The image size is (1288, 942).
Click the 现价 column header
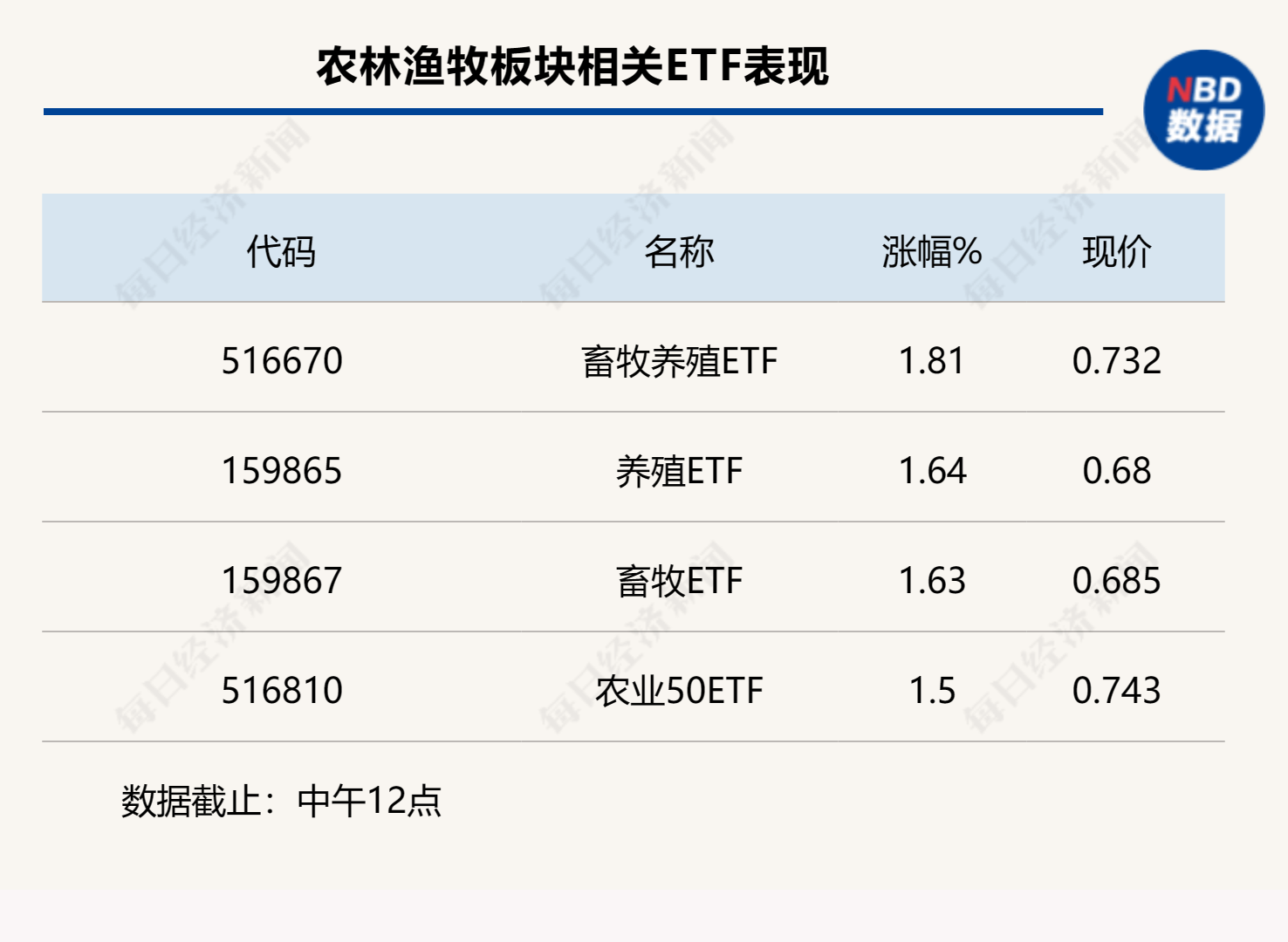tap(1116, 252)
